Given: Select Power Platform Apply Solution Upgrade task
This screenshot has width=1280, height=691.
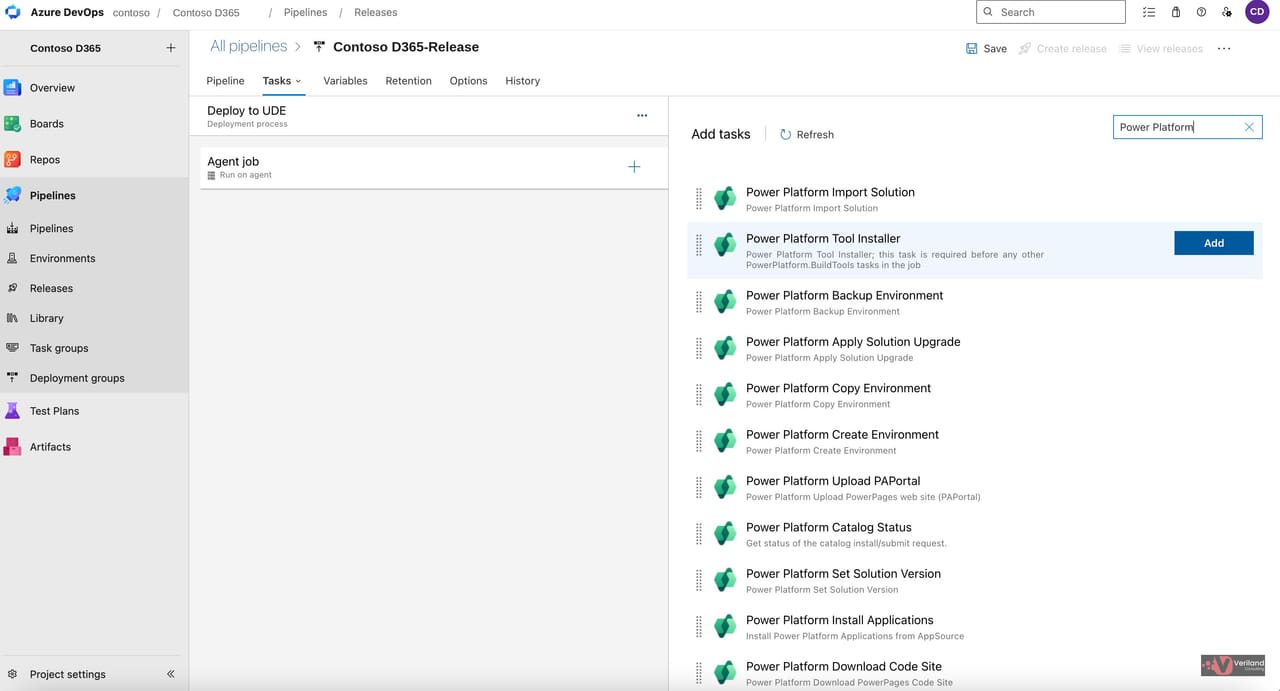Looking at the screenshot, I should tap(975, 349).
